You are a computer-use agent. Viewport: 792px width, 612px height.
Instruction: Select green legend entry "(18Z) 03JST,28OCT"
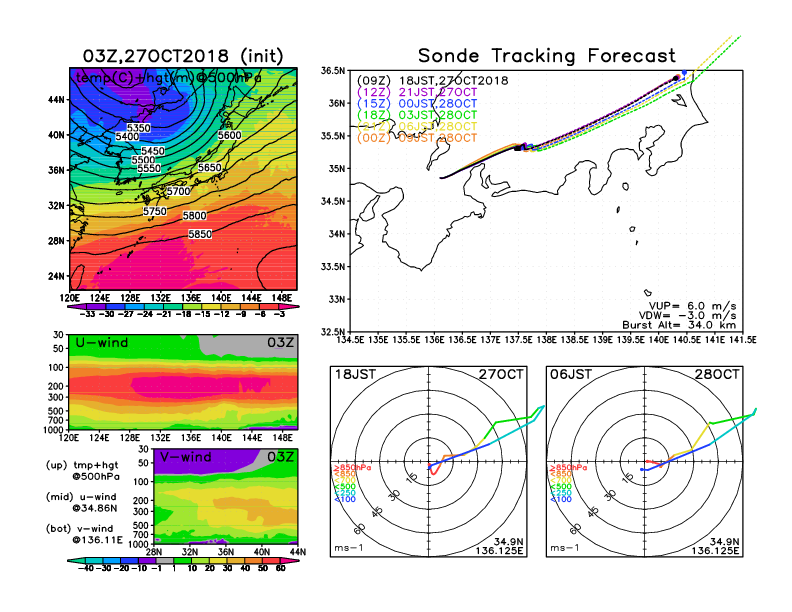(x=417, y=115)
